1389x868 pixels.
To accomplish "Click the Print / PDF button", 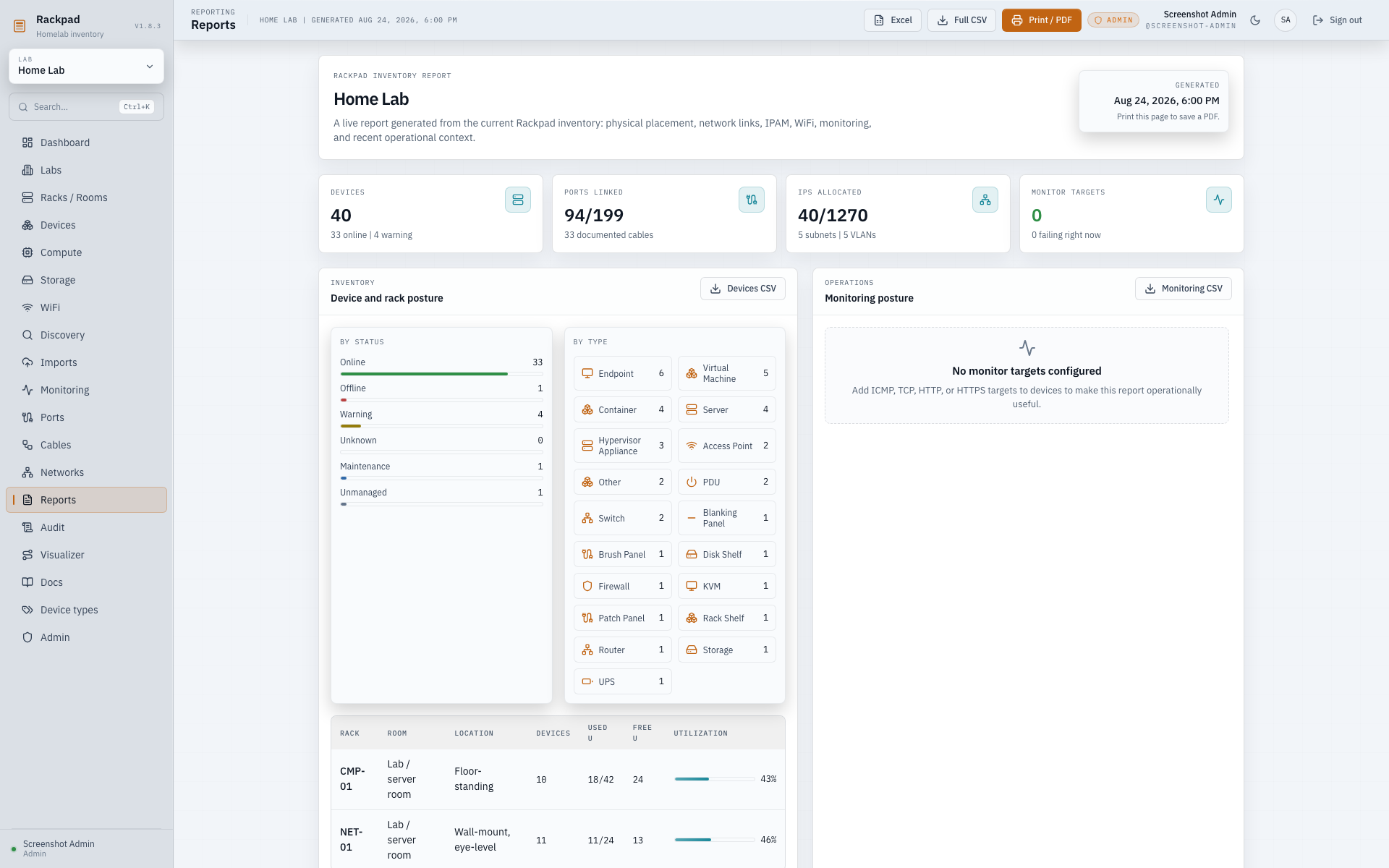I will tap(1041, 20).
